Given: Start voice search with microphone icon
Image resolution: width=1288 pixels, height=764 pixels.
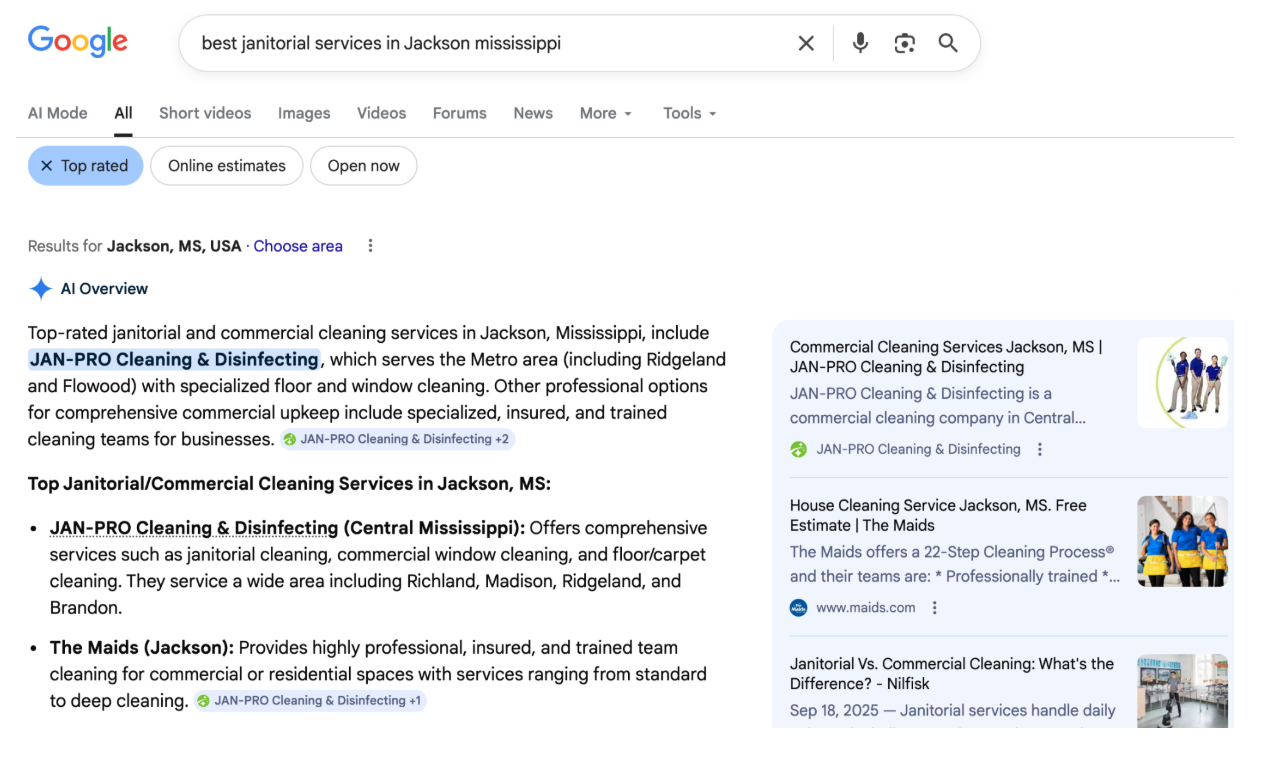Looking at the screenshot, I should pos(860,43).
